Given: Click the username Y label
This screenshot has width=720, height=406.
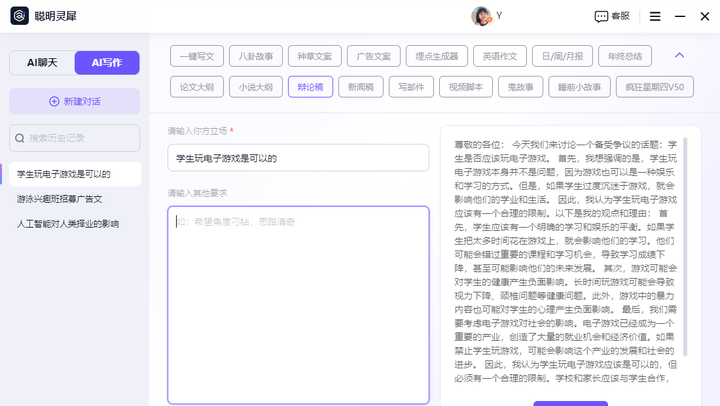Looking at the screenshot, I should coord(499,16).
